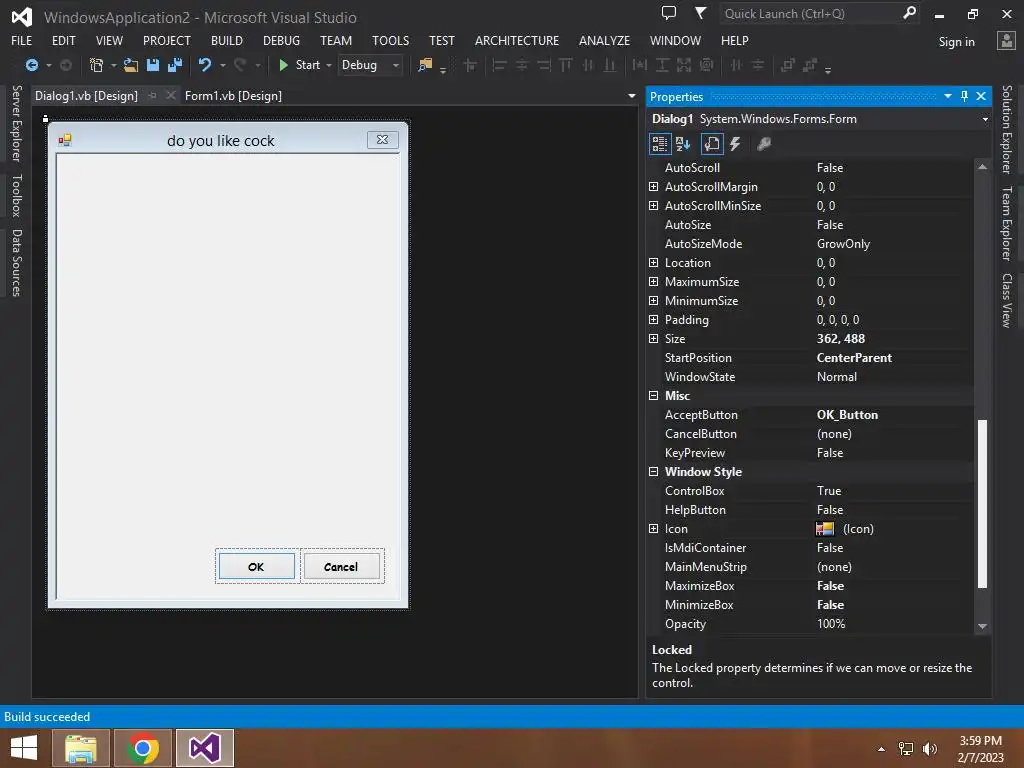
Task: Open the active documents list dropdown
Action: 632,96
